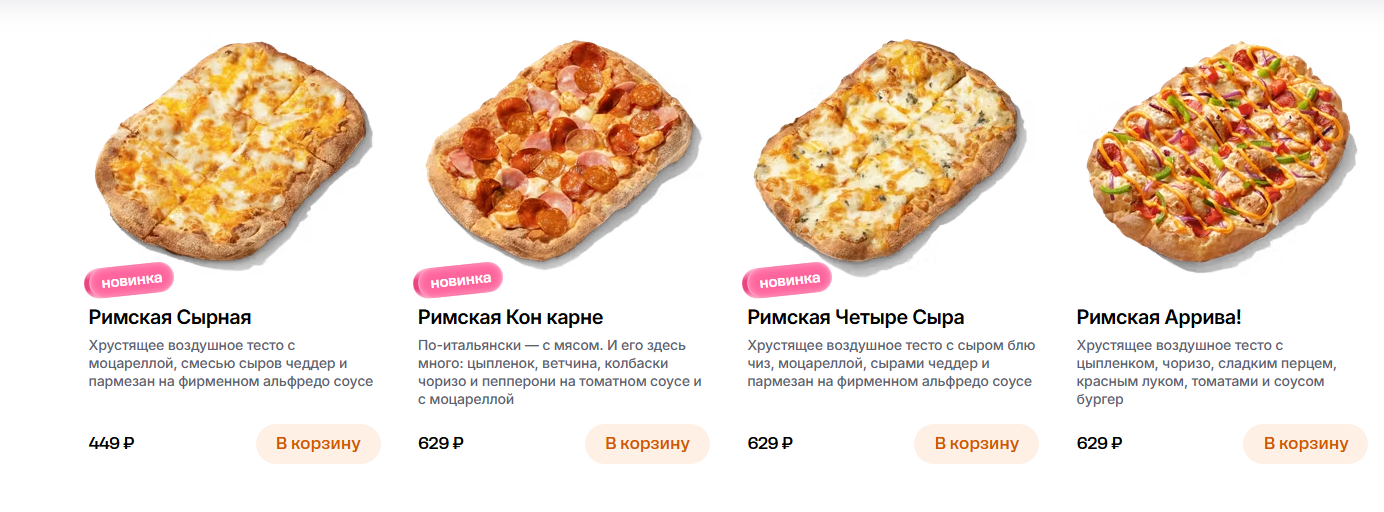Select the 629 ₽ price of Кон карне
1384x512 pixels.
[x=441, y=443]
